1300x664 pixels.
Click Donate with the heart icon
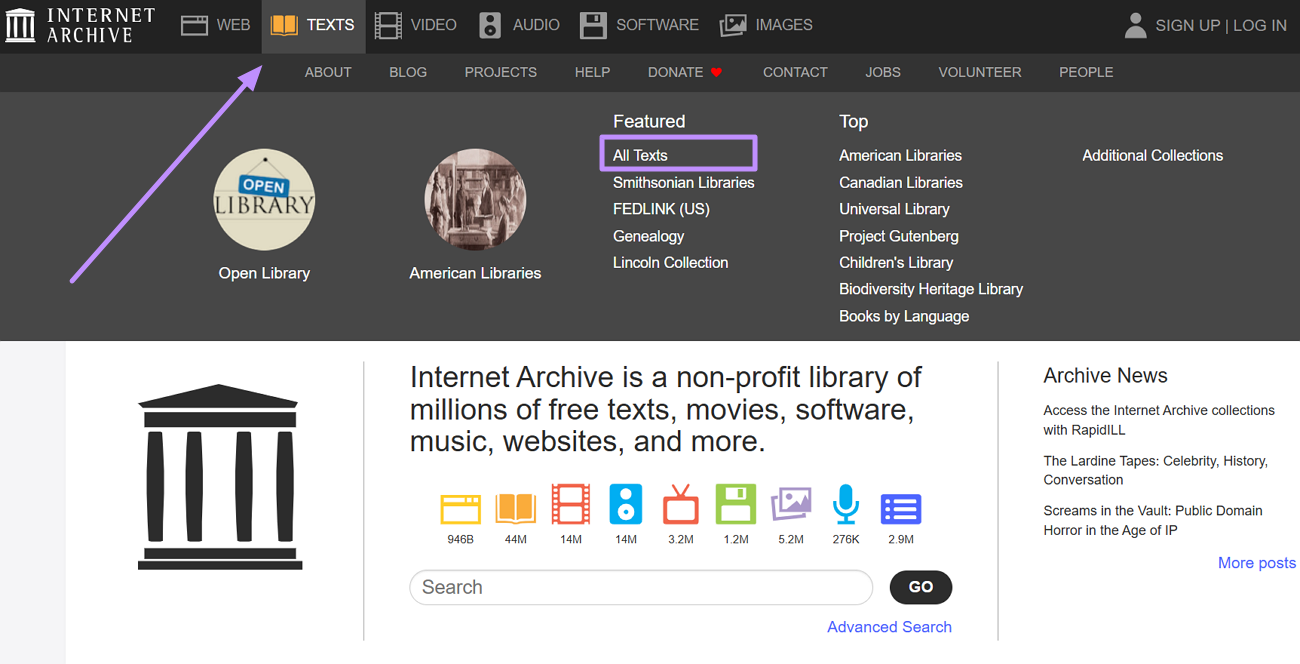pos(685,72)
